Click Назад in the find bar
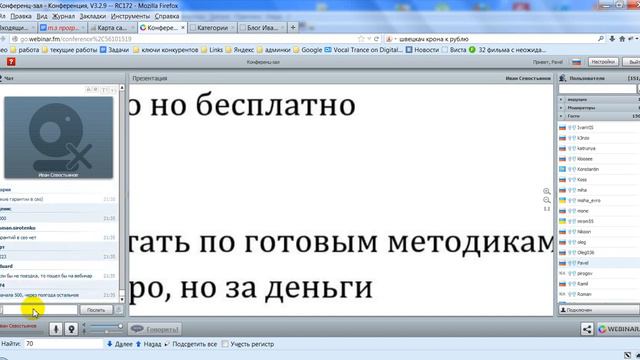The width and height of the screenshot is (640, 360). tap(148, 344)
